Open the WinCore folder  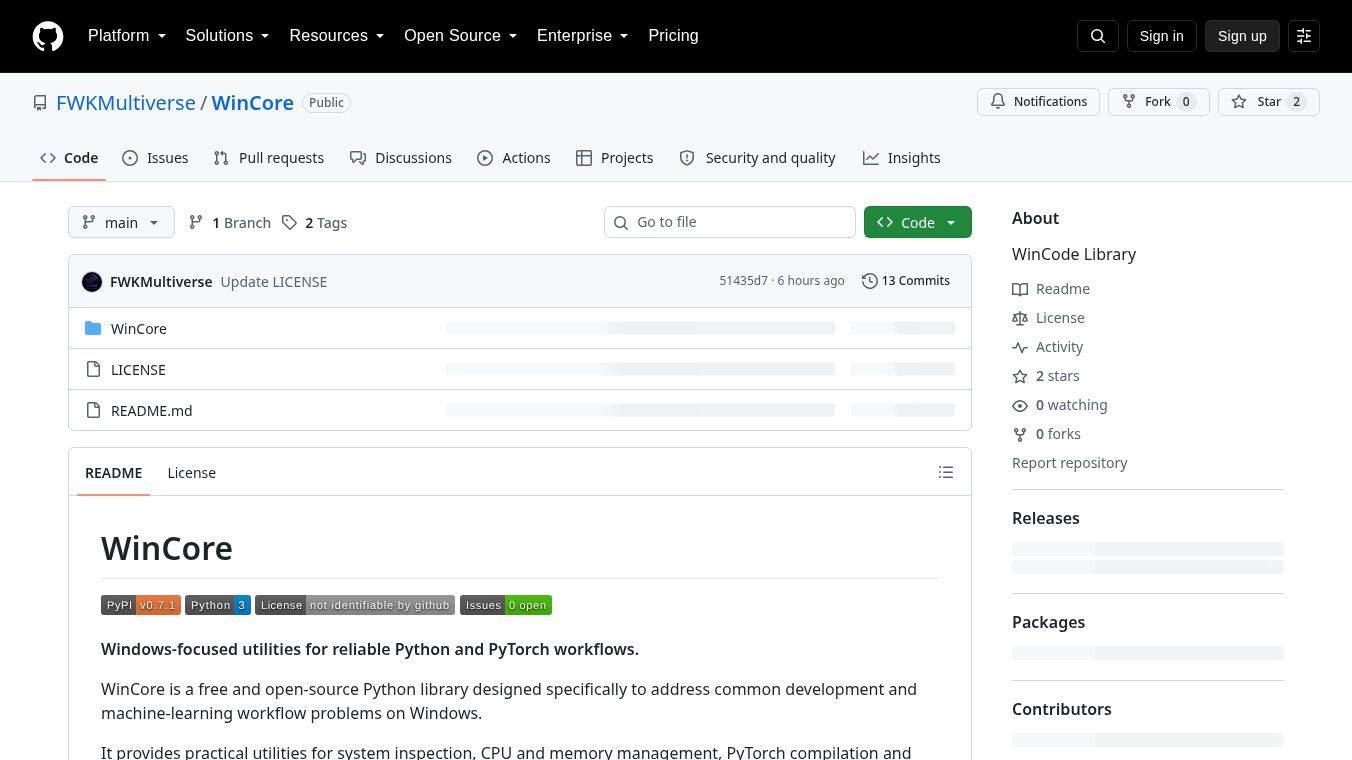click(139, 328)
